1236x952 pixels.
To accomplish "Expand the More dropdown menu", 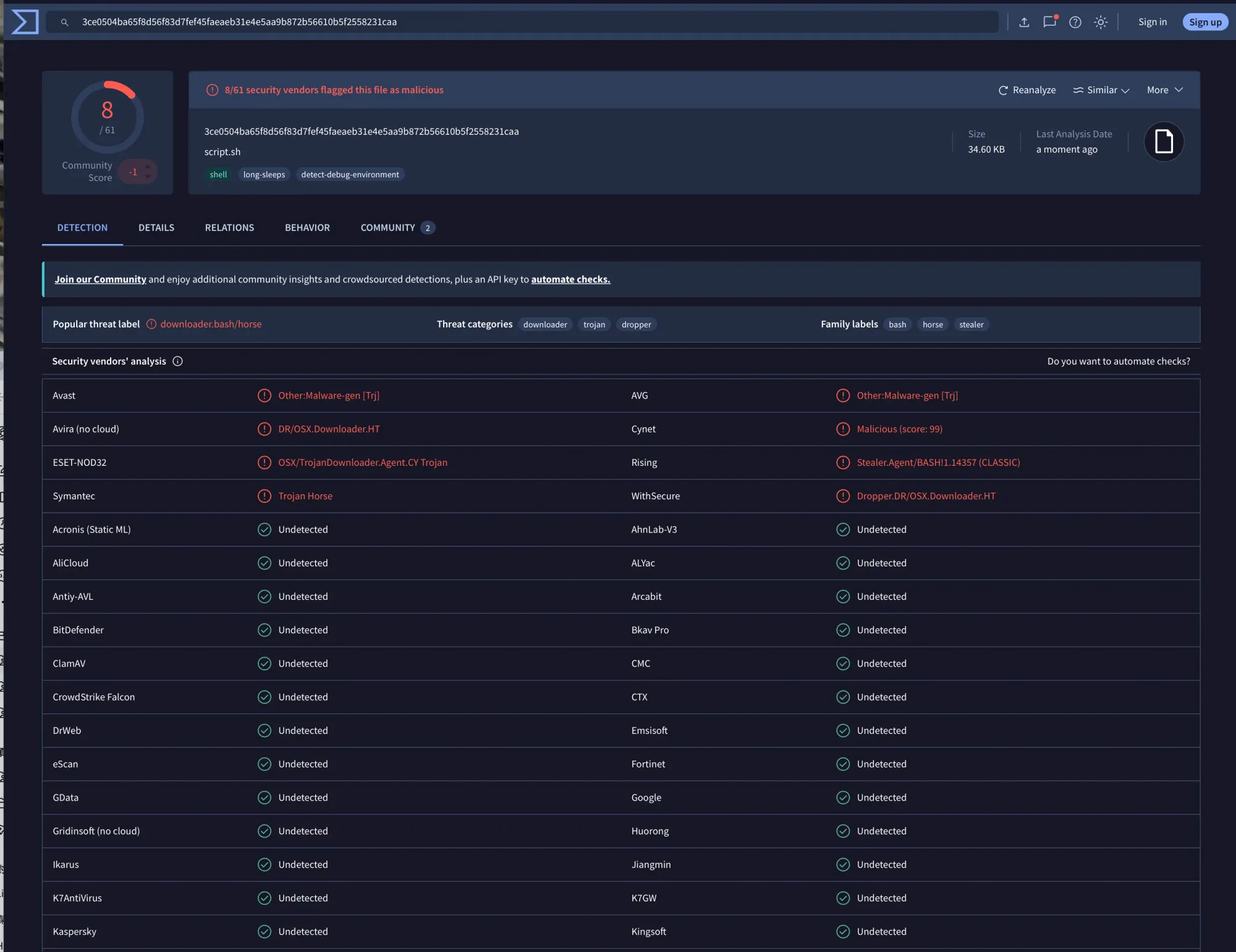I will click(1165, 90).
